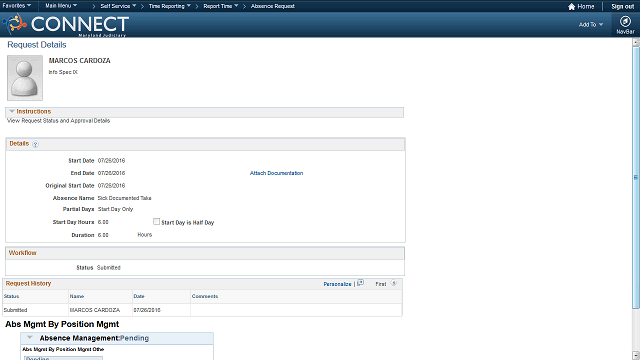Click Sign out
This screenshot has height=360, width=640.
[x=622, y=7]
